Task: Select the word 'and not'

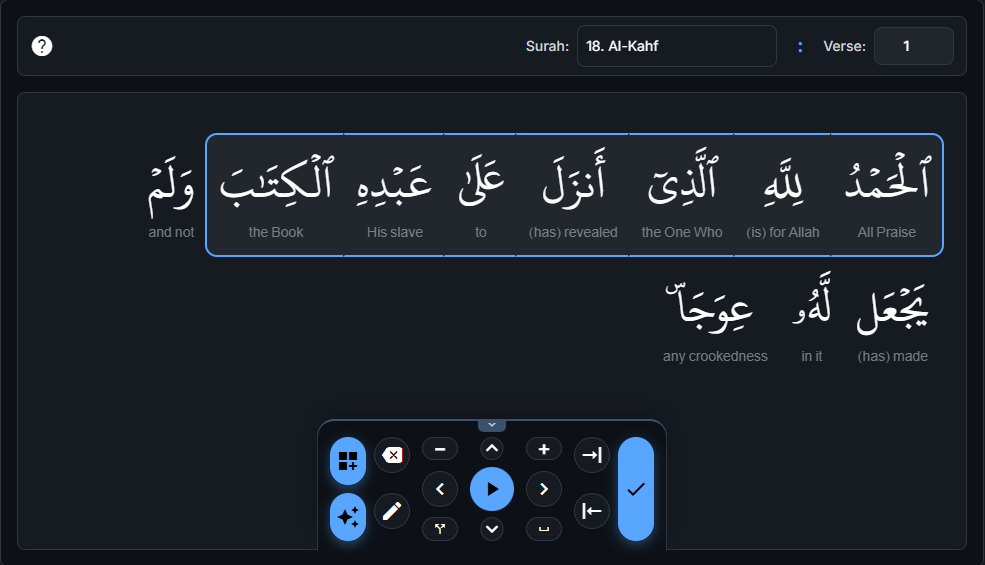Action: tap(171, 195)
